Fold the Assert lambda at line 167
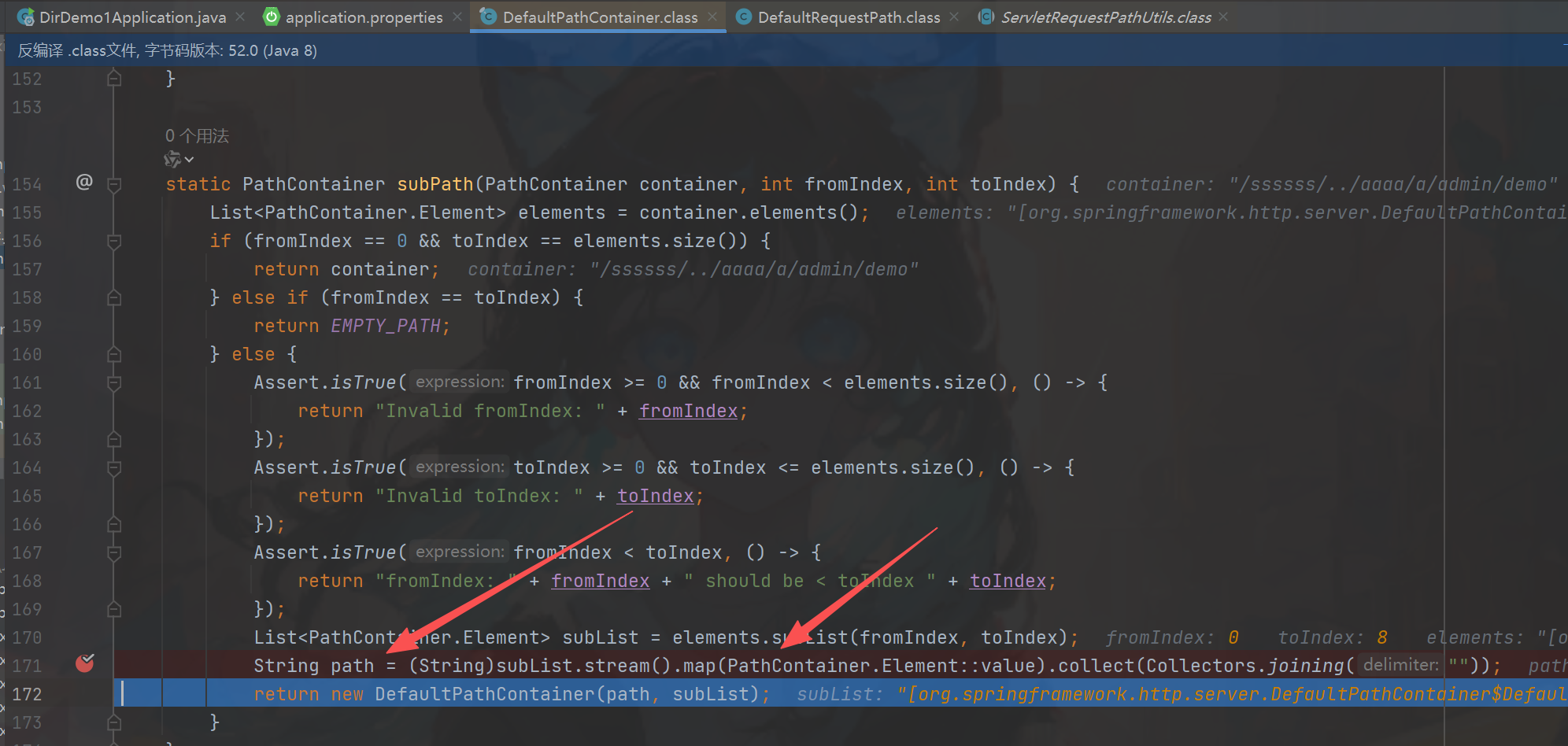1568x746 pixels. (114, 553)
